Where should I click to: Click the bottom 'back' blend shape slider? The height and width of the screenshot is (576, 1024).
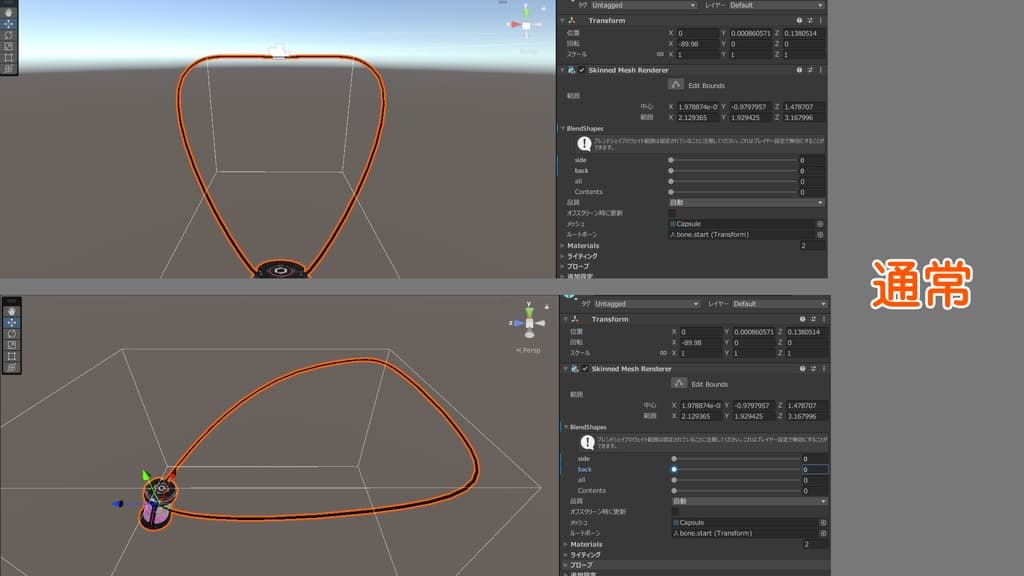click(x=735, y=469)
